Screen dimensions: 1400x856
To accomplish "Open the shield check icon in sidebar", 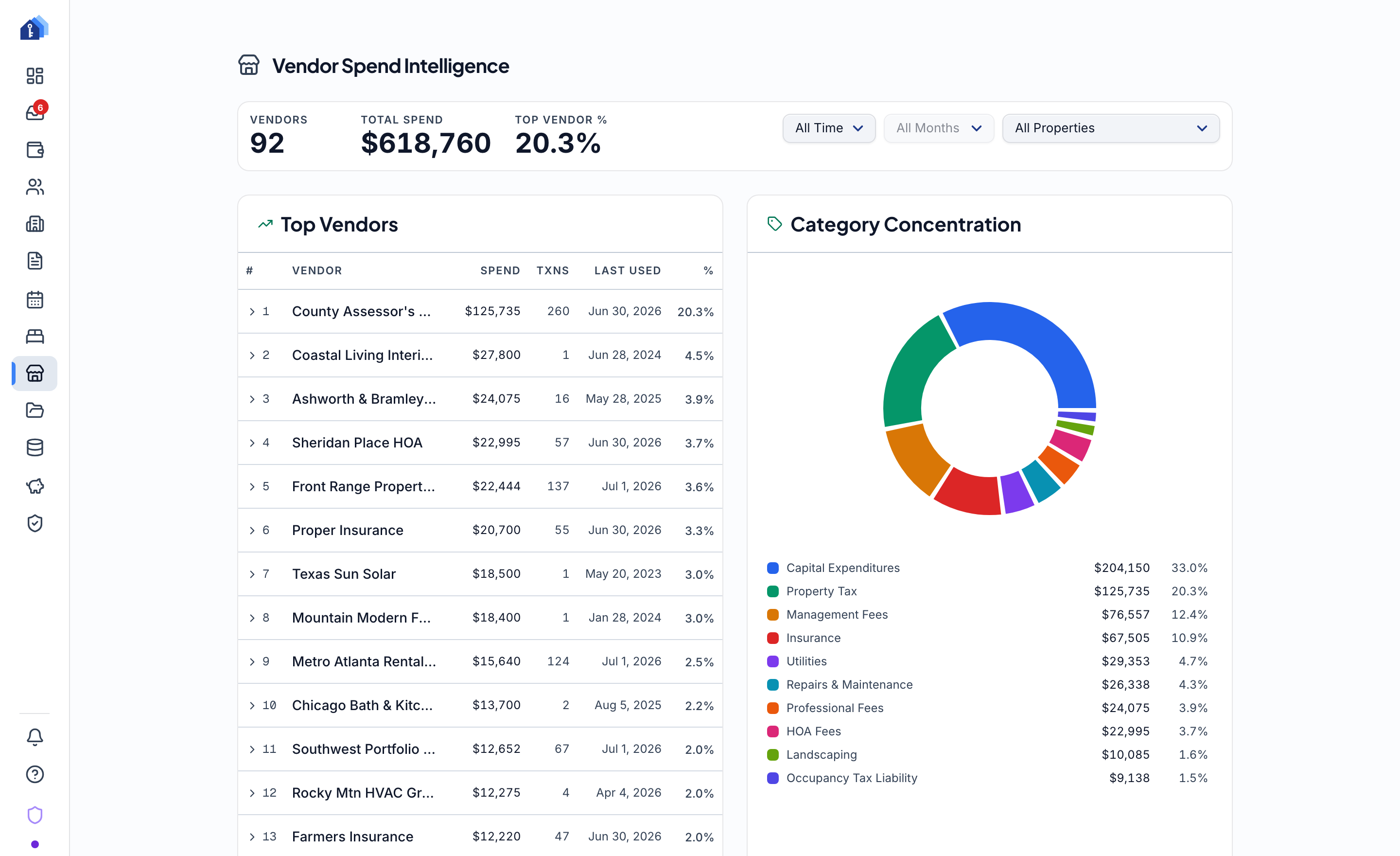I will point(35,523).
